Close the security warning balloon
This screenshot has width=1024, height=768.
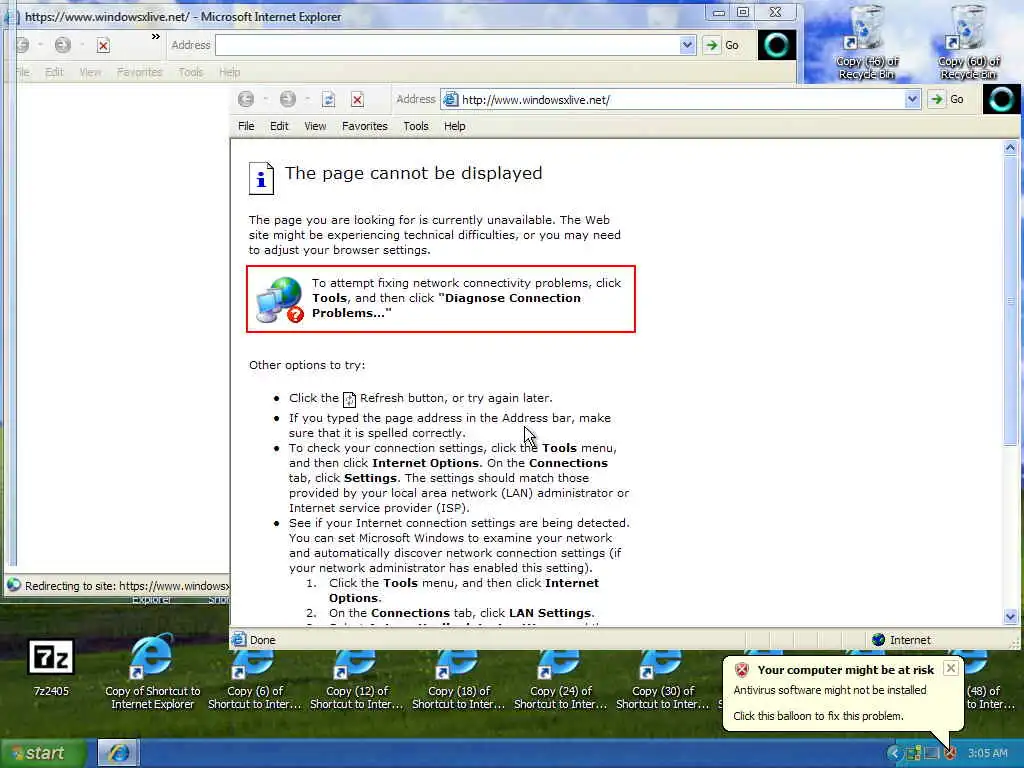point(951,668)
